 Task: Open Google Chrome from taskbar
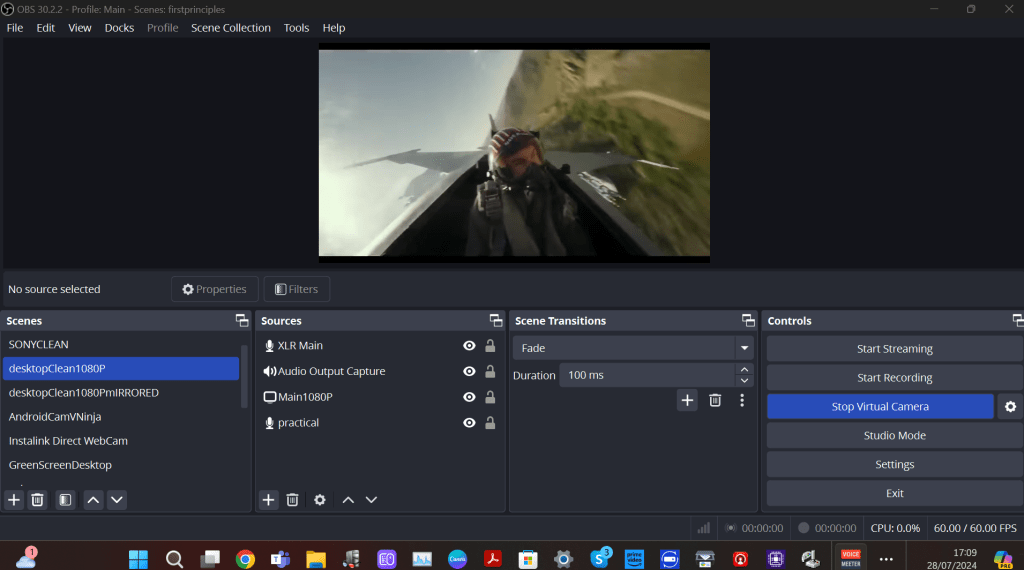pyautogui.click(x=245, y=559)
